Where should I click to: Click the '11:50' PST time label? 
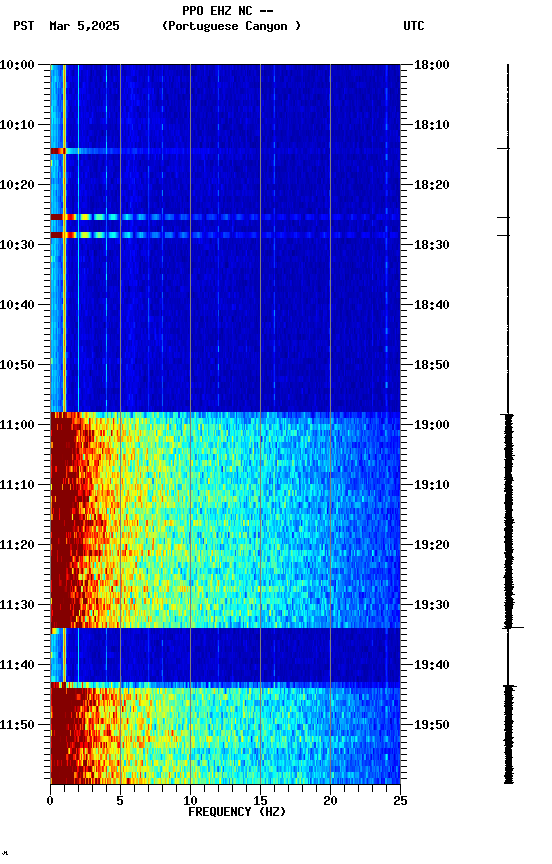click(x=17, y=726)
